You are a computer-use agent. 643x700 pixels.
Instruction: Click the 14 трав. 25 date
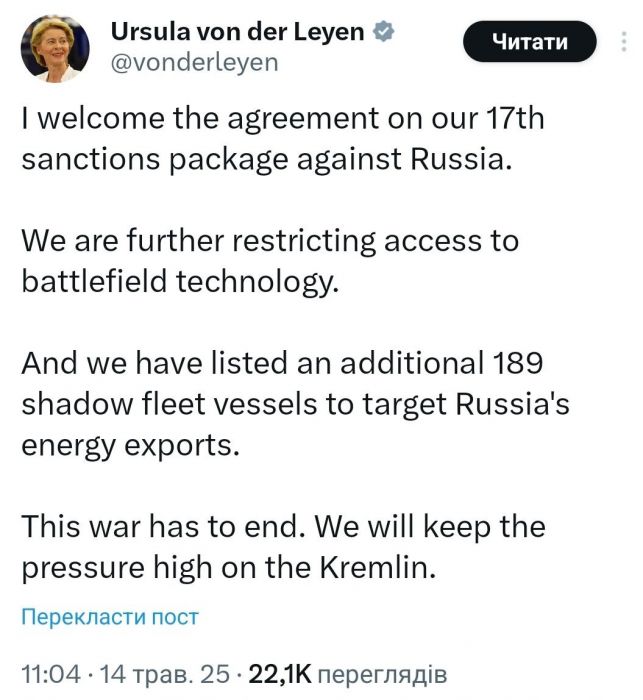[164, 674]
